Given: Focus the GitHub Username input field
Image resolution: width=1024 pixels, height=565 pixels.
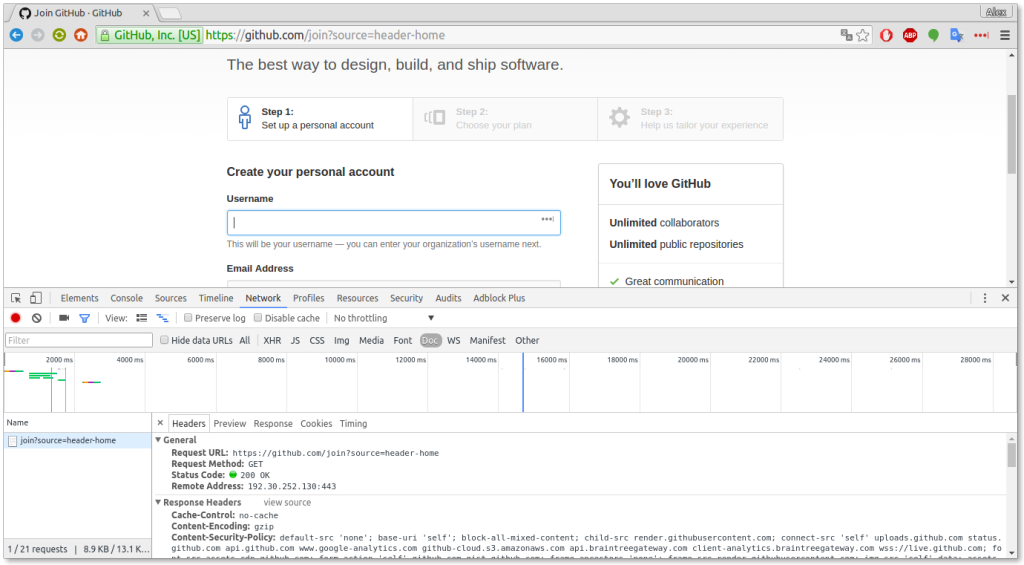Looking at the screenshot, I should click(x=393, y=223).
